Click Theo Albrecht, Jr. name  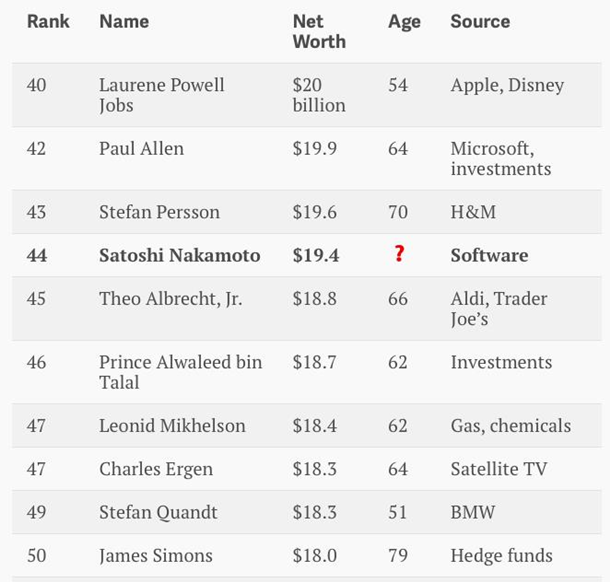point(170,298)
